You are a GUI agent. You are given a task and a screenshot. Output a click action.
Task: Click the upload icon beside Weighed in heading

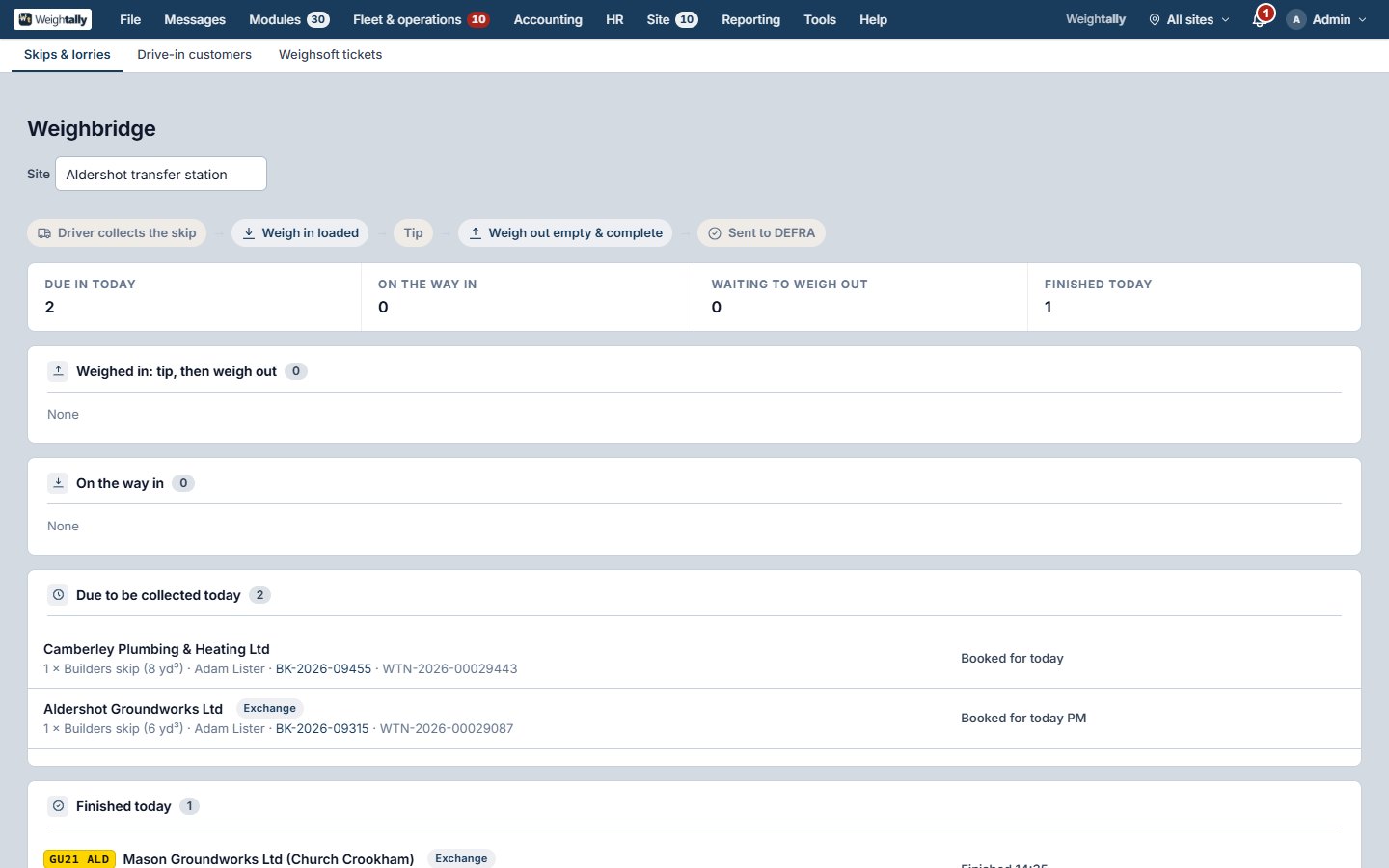point(58,371)
